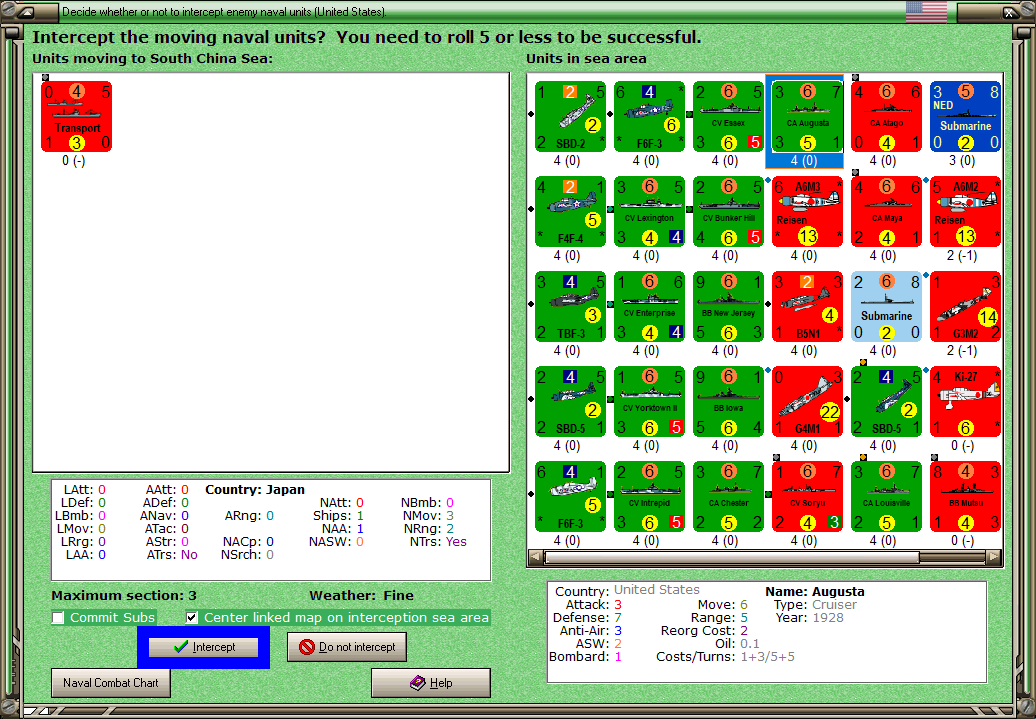Select the CA Chester cruiser counter
The height and width of the screenshot is (719, 1036).
click(x=729, y=497)
